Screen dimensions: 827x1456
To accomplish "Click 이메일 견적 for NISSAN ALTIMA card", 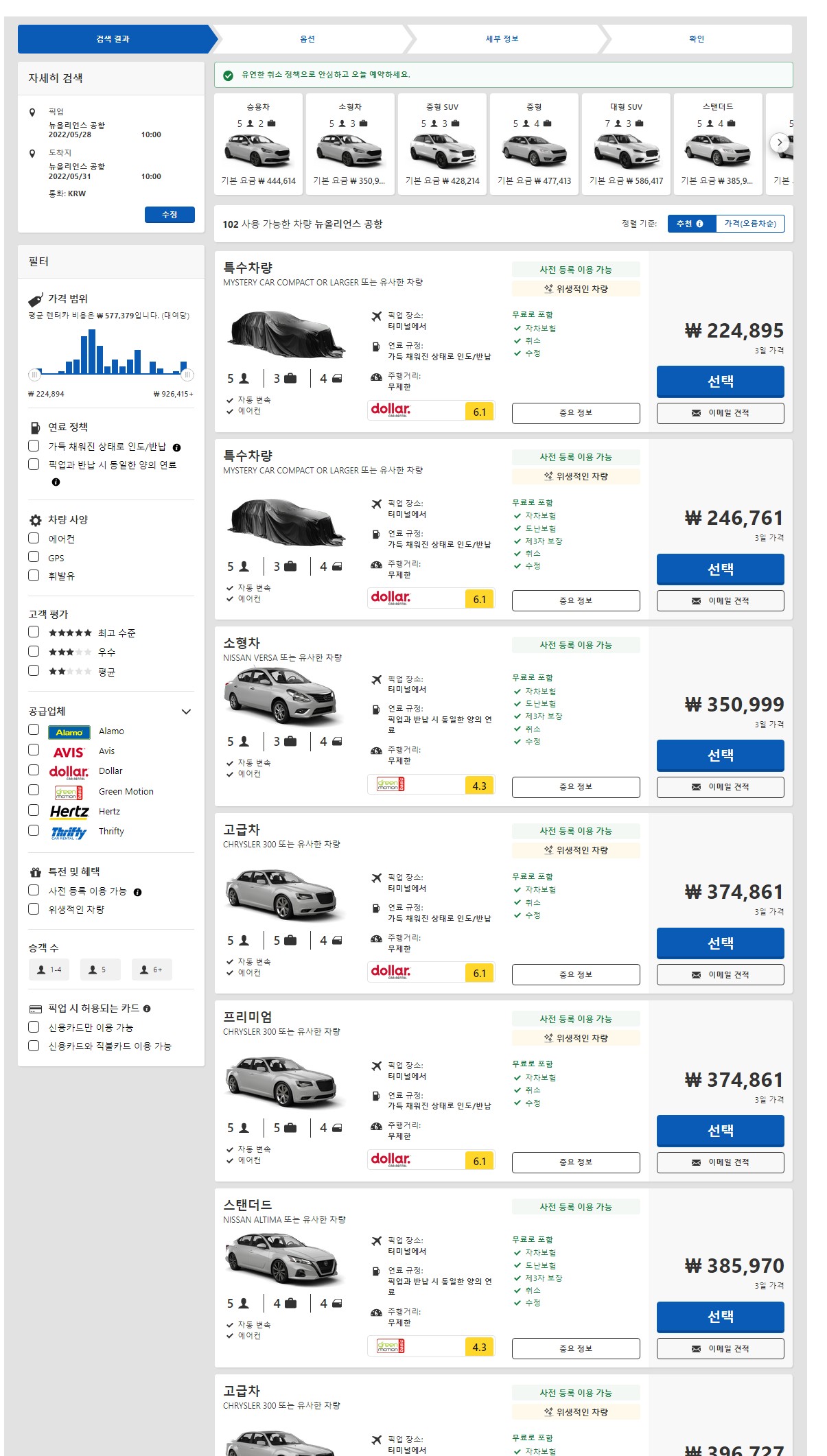I will (x=720, y=1349).
